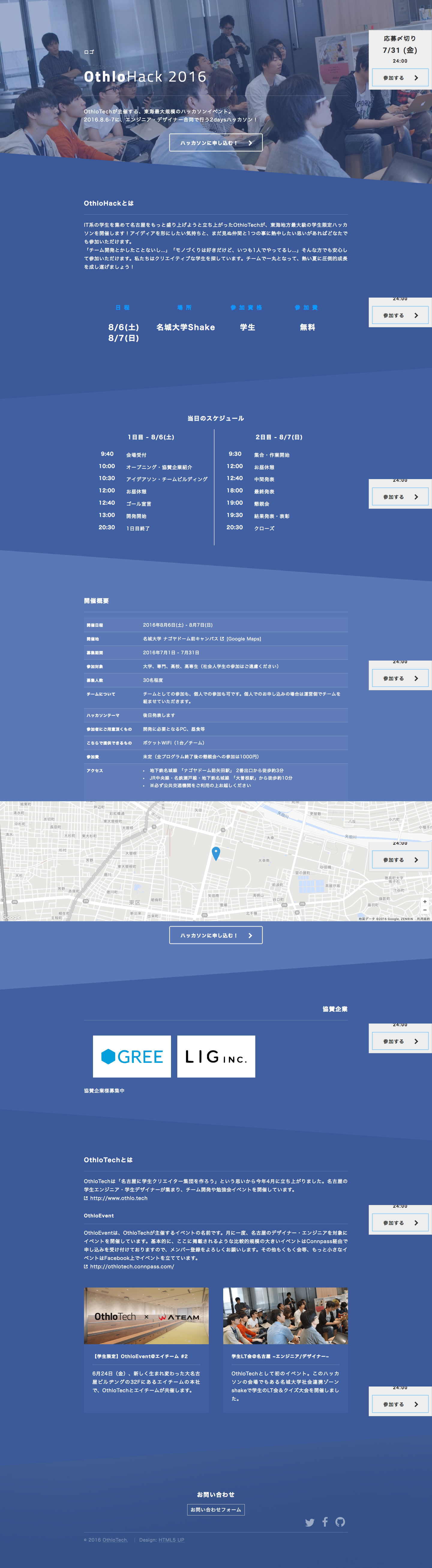The width and height of the screenshot is (432, 1568).
Task: Click the 1日目 - 8/6(土) schedule heading
Action: pos(151,437)
